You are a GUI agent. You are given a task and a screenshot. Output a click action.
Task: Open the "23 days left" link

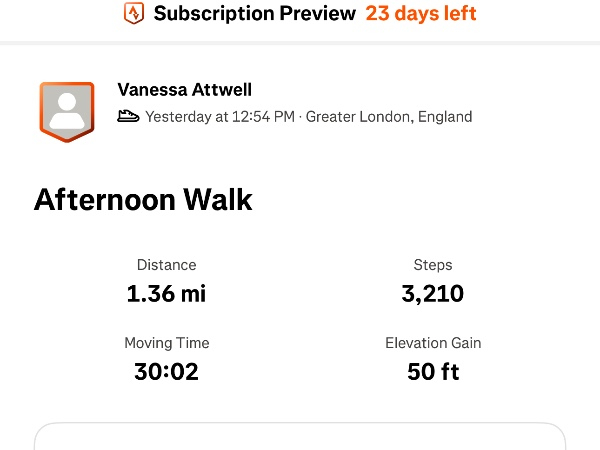point(421,14)
